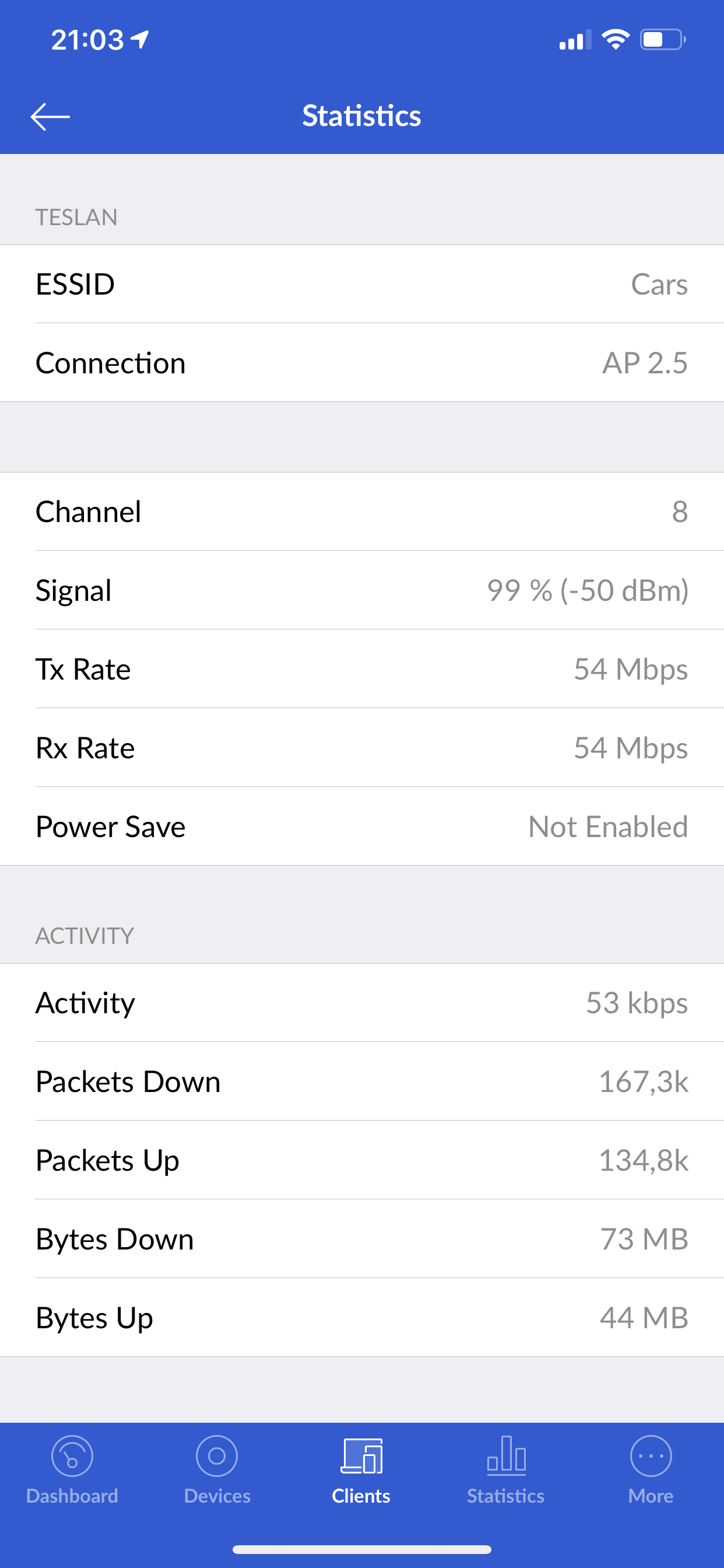Tap the Statistics page title
The image size is (724, 1568).
[361, 116]
